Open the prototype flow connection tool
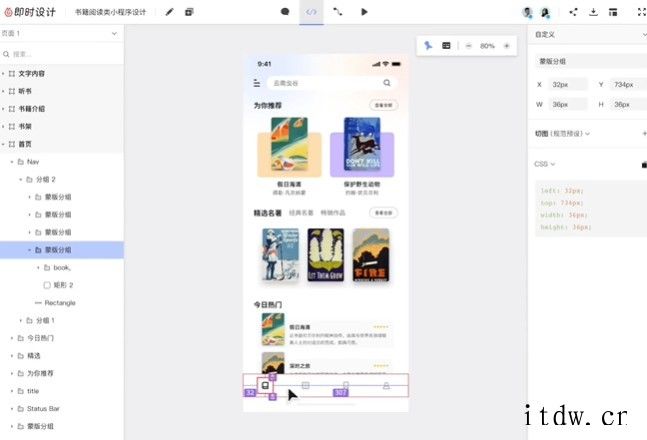The image size is (647, 440). (338, 12)
